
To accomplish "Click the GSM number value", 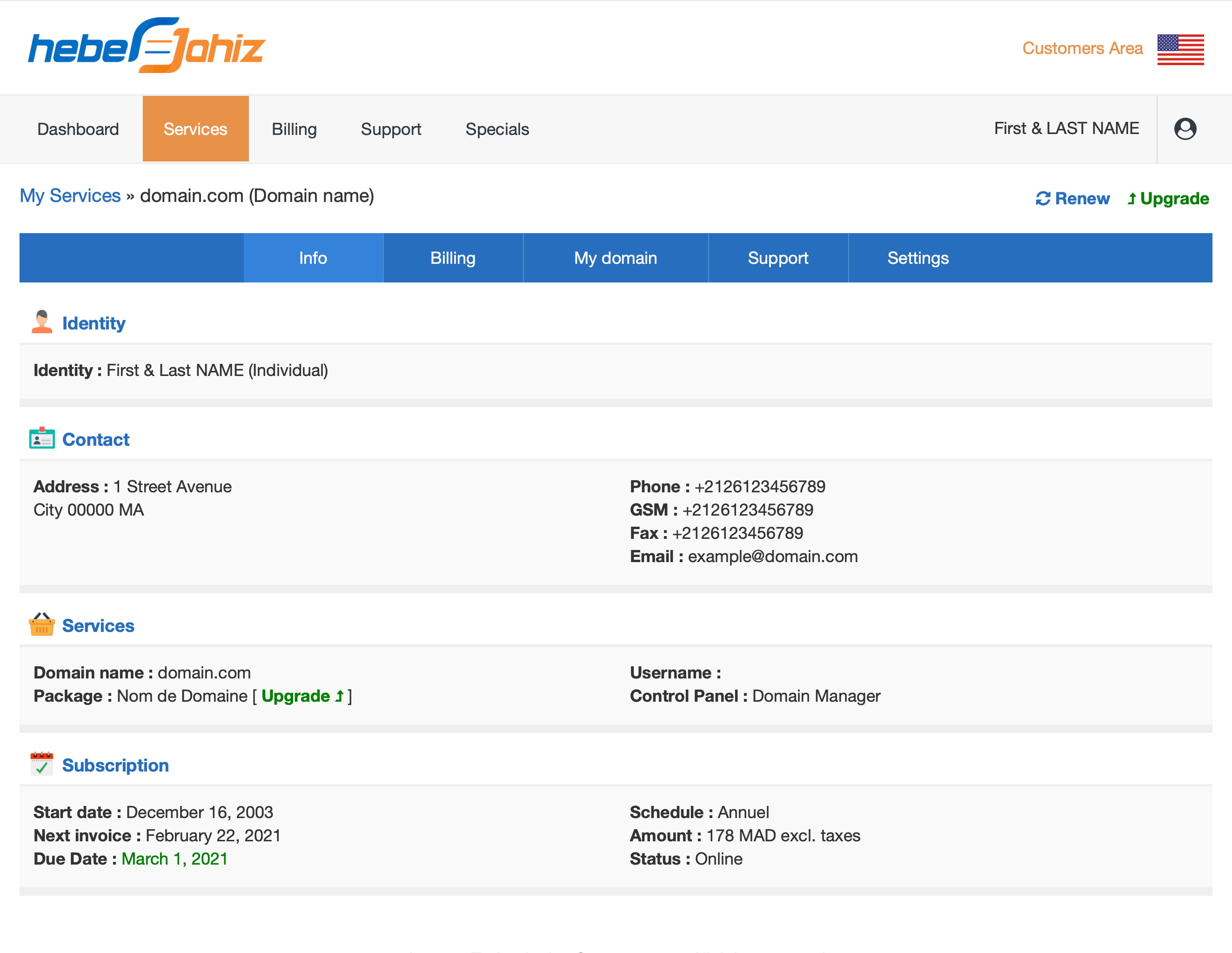I will pyautogui.click(x=748, y=510).
